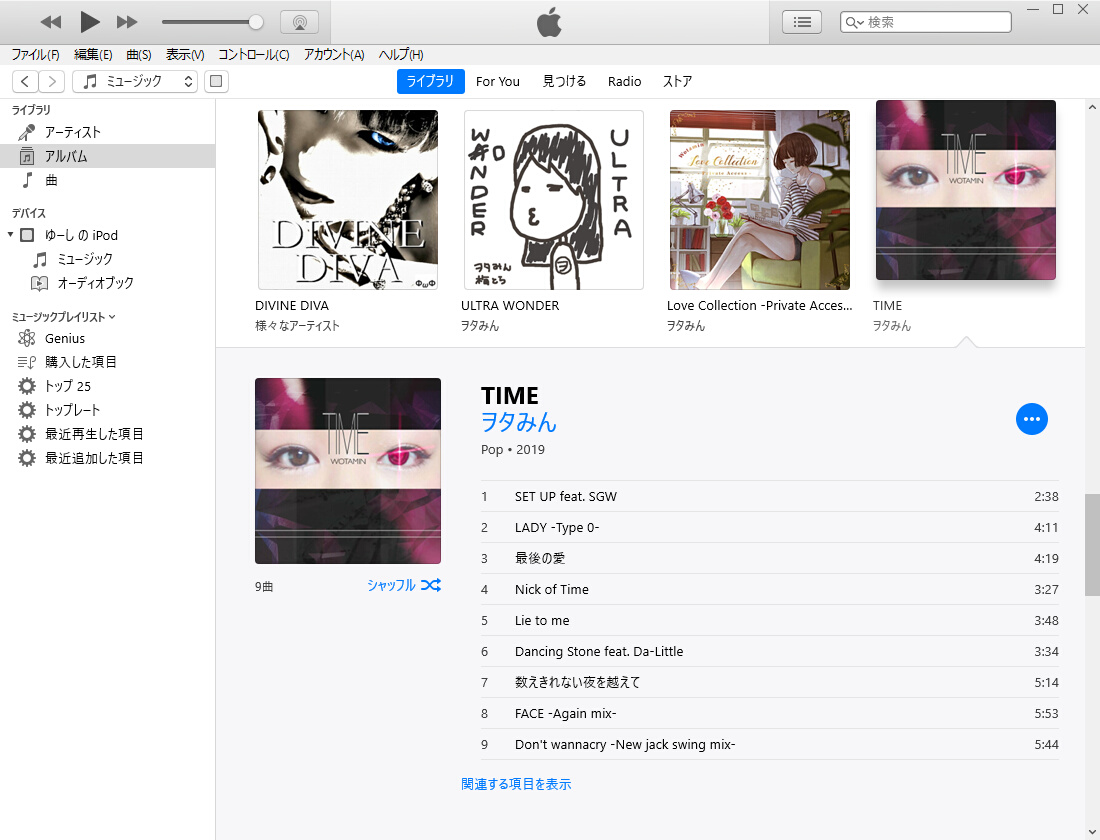The height and width of the screenshot is (840, 1100).
Task: Click the 関連する項目を表示 link
Action: pyautogui.click(x=516, y=784)
